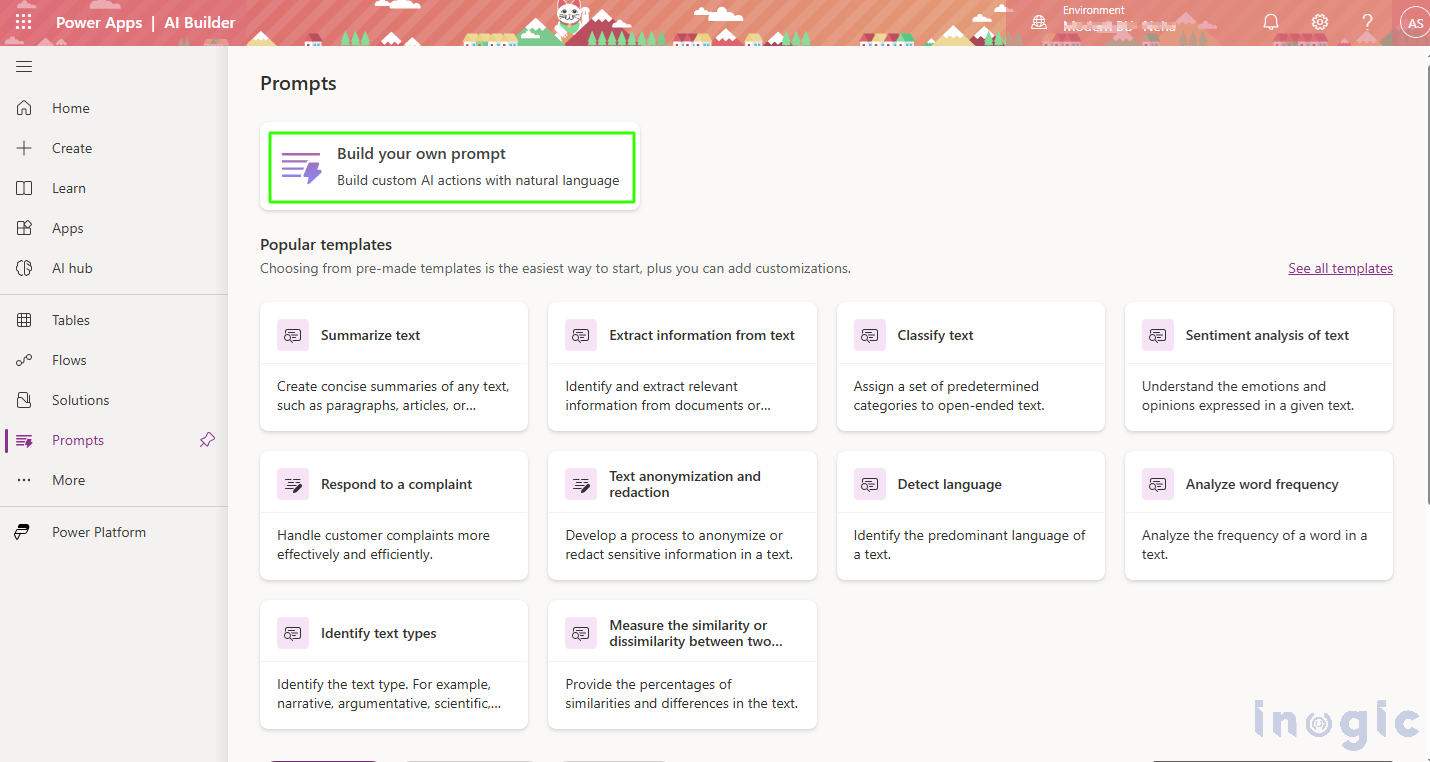Click Build your own prompt title
This screenshot has width=1430, height=762.
(x=421, y=154)
